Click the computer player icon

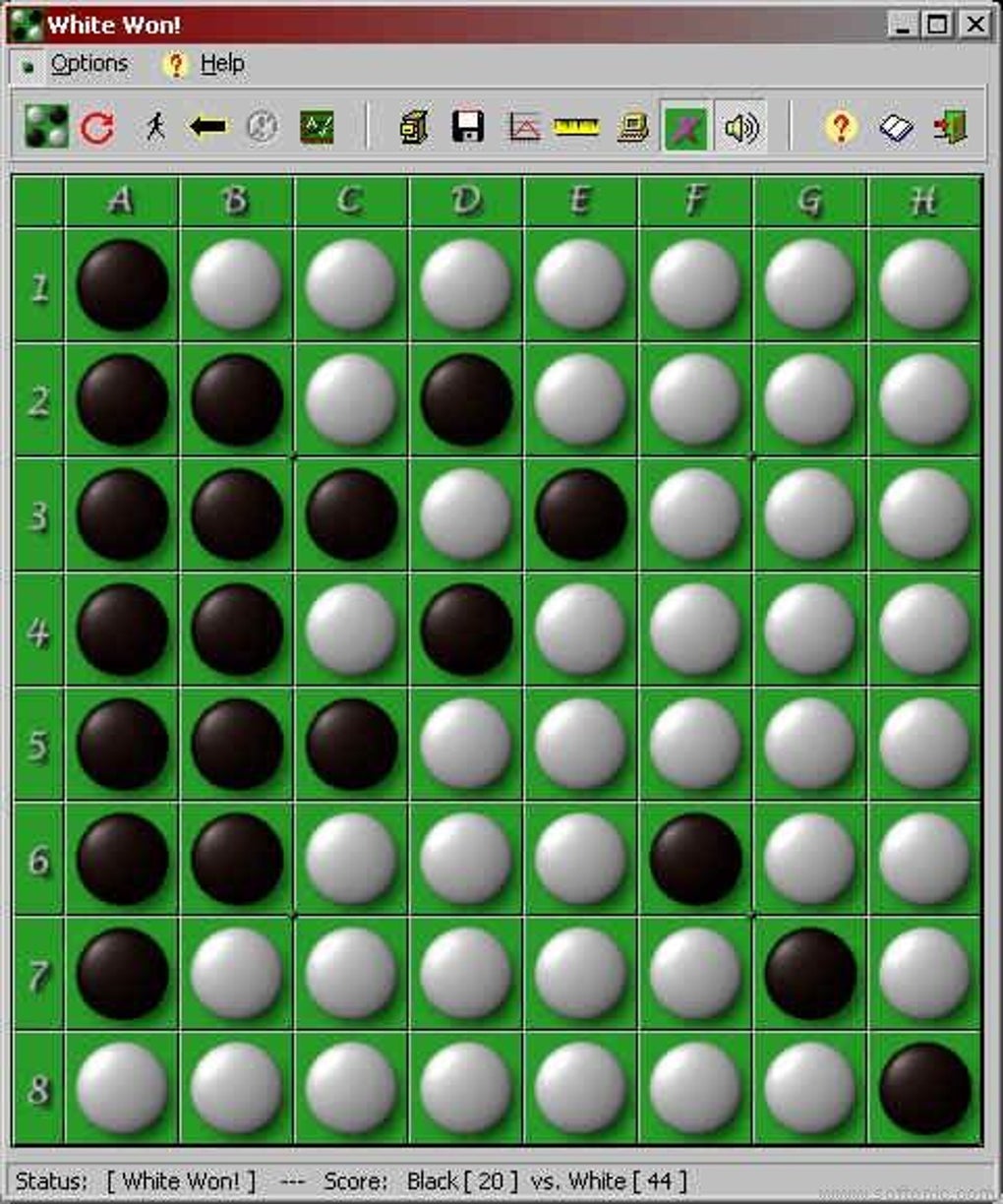click(632, 127)
